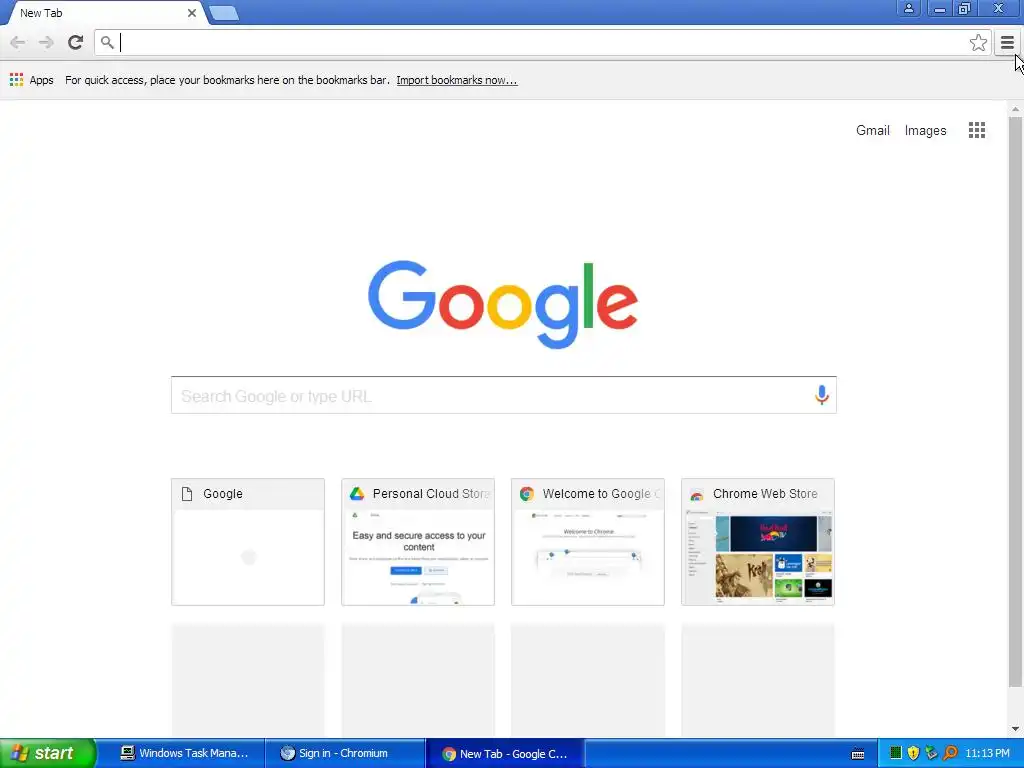1024x768 pixels.
Task: Open the Personal Cloud Storage thumbnail
Action: 418,542
